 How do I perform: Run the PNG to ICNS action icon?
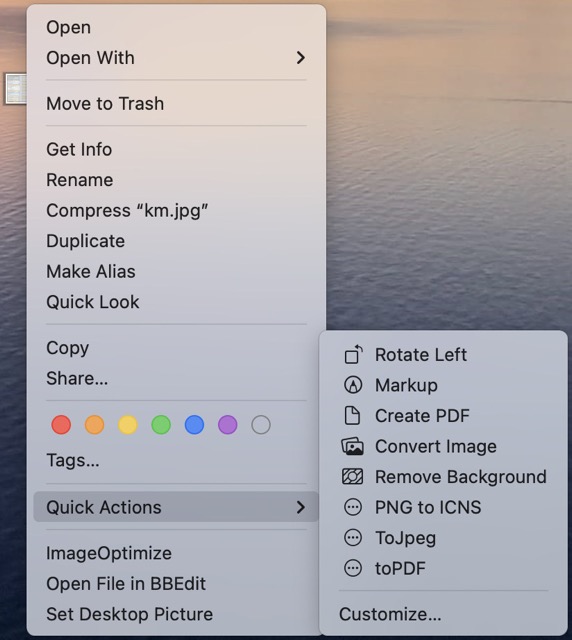point(353,507)
